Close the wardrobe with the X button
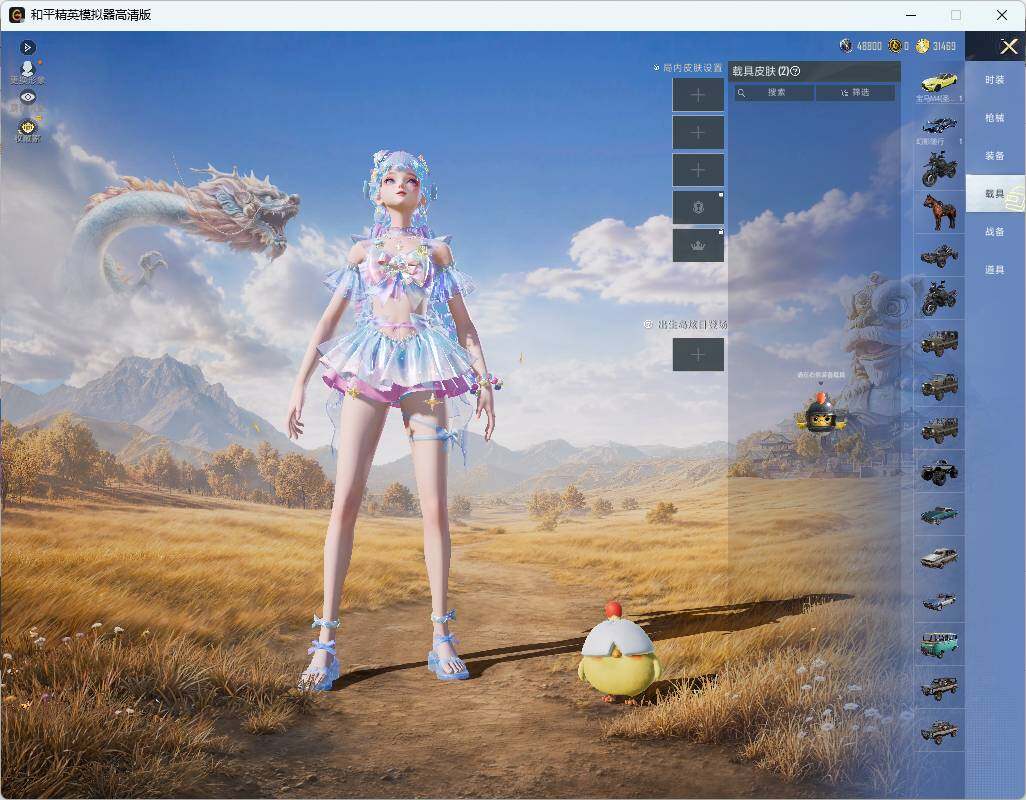 coord(1008,46)
